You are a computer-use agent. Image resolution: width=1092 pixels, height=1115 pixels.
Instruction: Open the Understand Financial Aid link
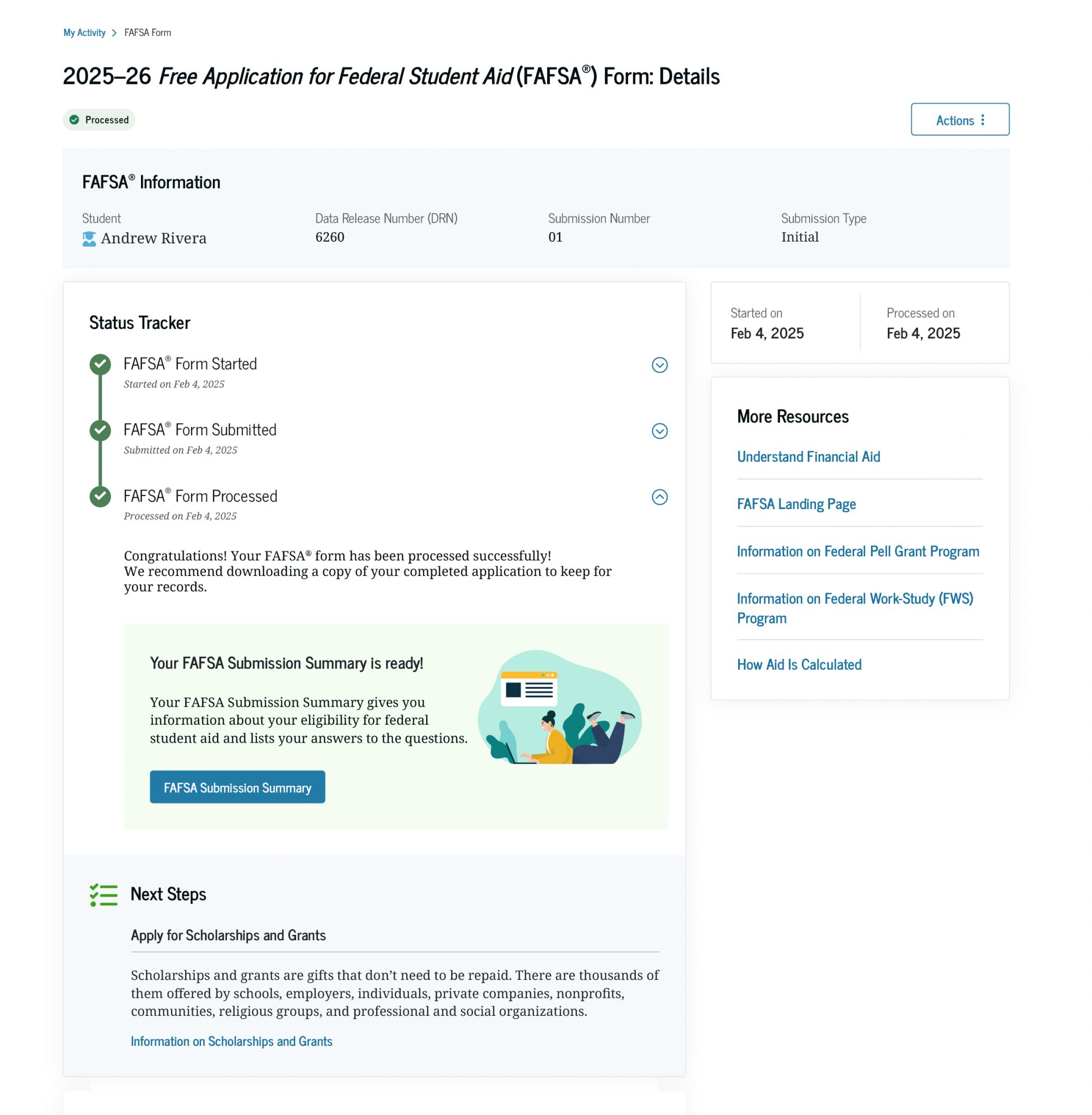click(808, 457)
